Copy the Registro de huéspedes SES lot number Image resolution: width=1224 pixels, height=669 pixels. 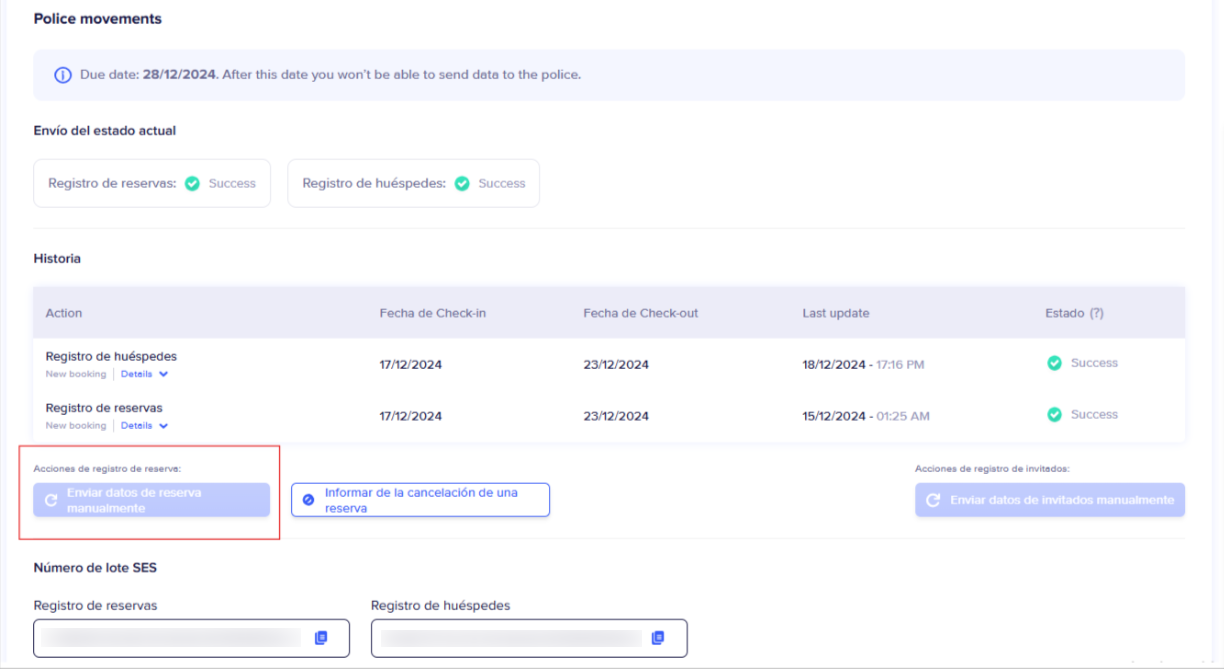658,638
